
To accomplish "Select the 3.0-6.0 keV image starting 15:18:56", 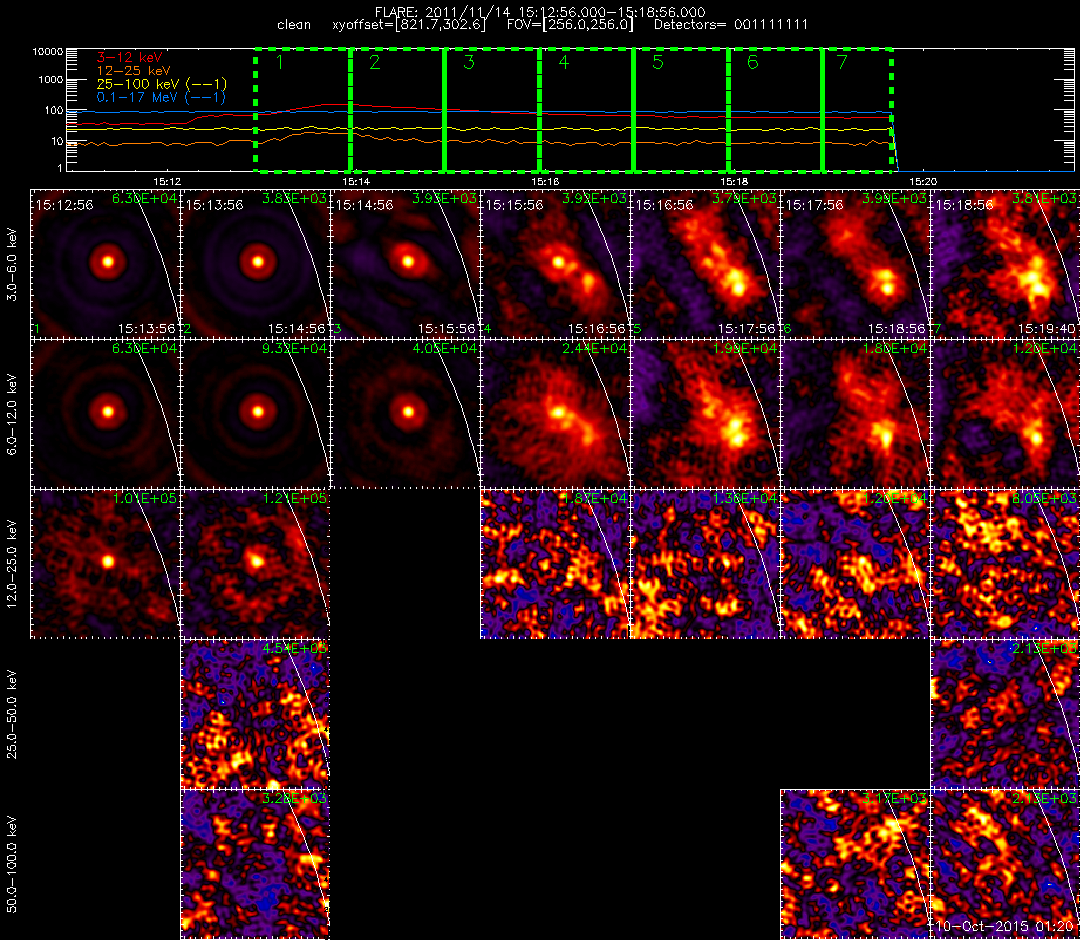I will [1005, 263].
